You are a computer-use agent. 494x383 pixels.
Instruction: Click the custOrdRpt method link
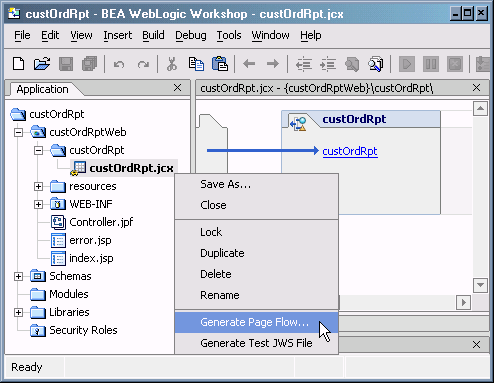pos(350,151)
